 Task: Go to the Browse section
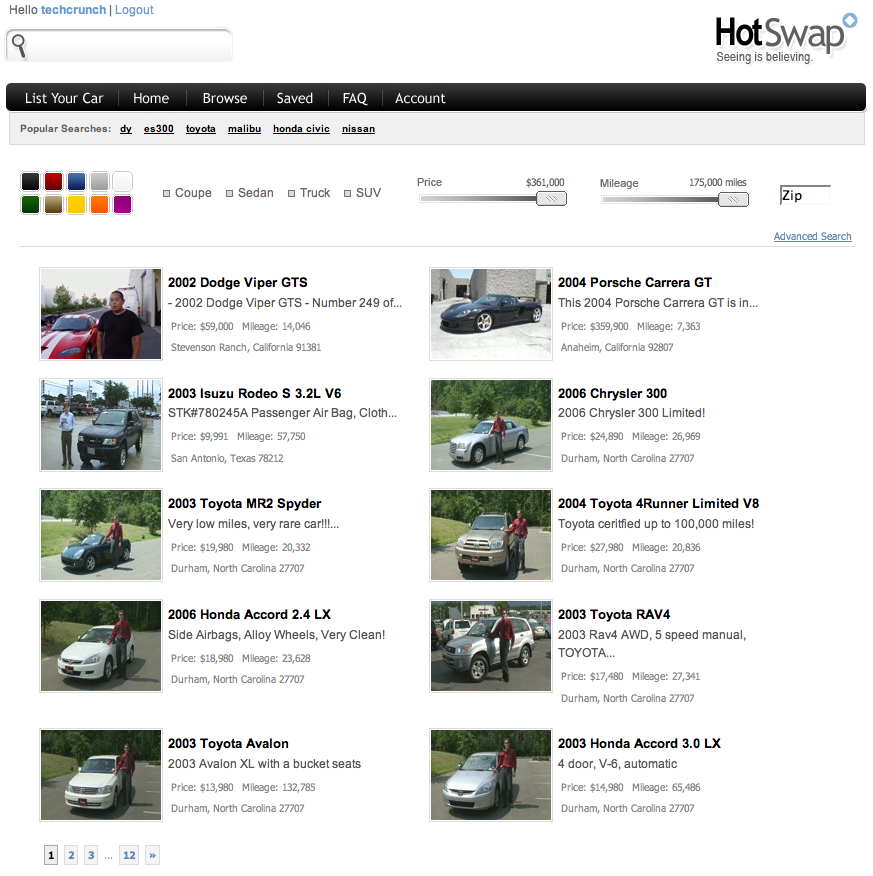click(x=225, y=98)
